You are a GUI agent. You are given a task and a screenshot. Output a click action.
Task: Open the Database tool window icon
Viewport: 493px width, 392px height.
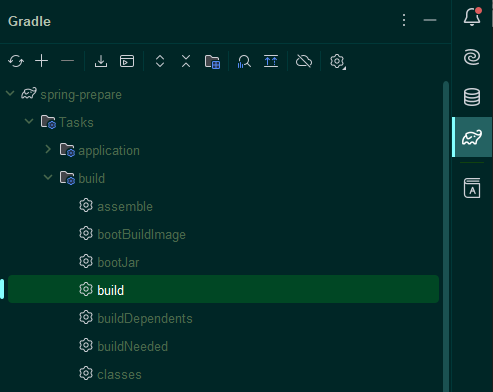(472, 97)
